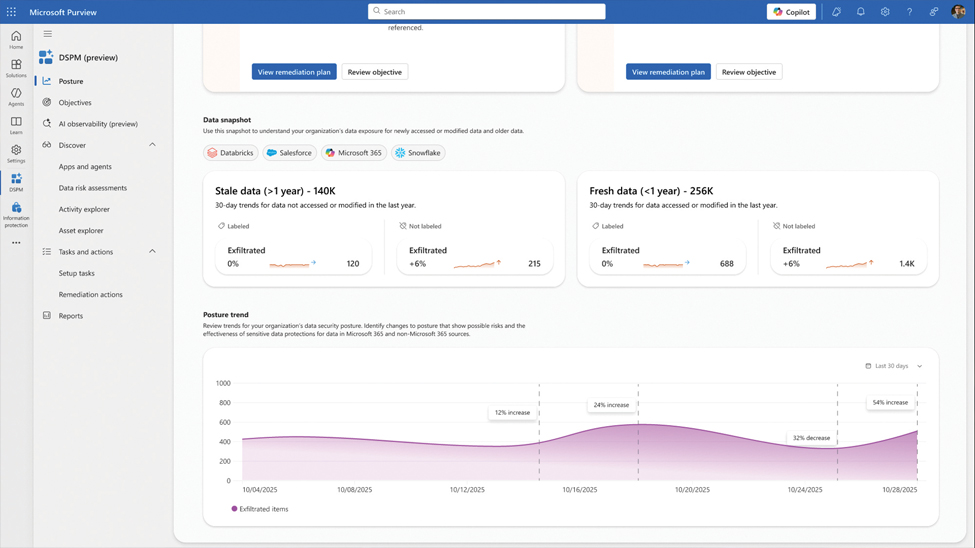Open Data risk assessments

pos(93,188)
